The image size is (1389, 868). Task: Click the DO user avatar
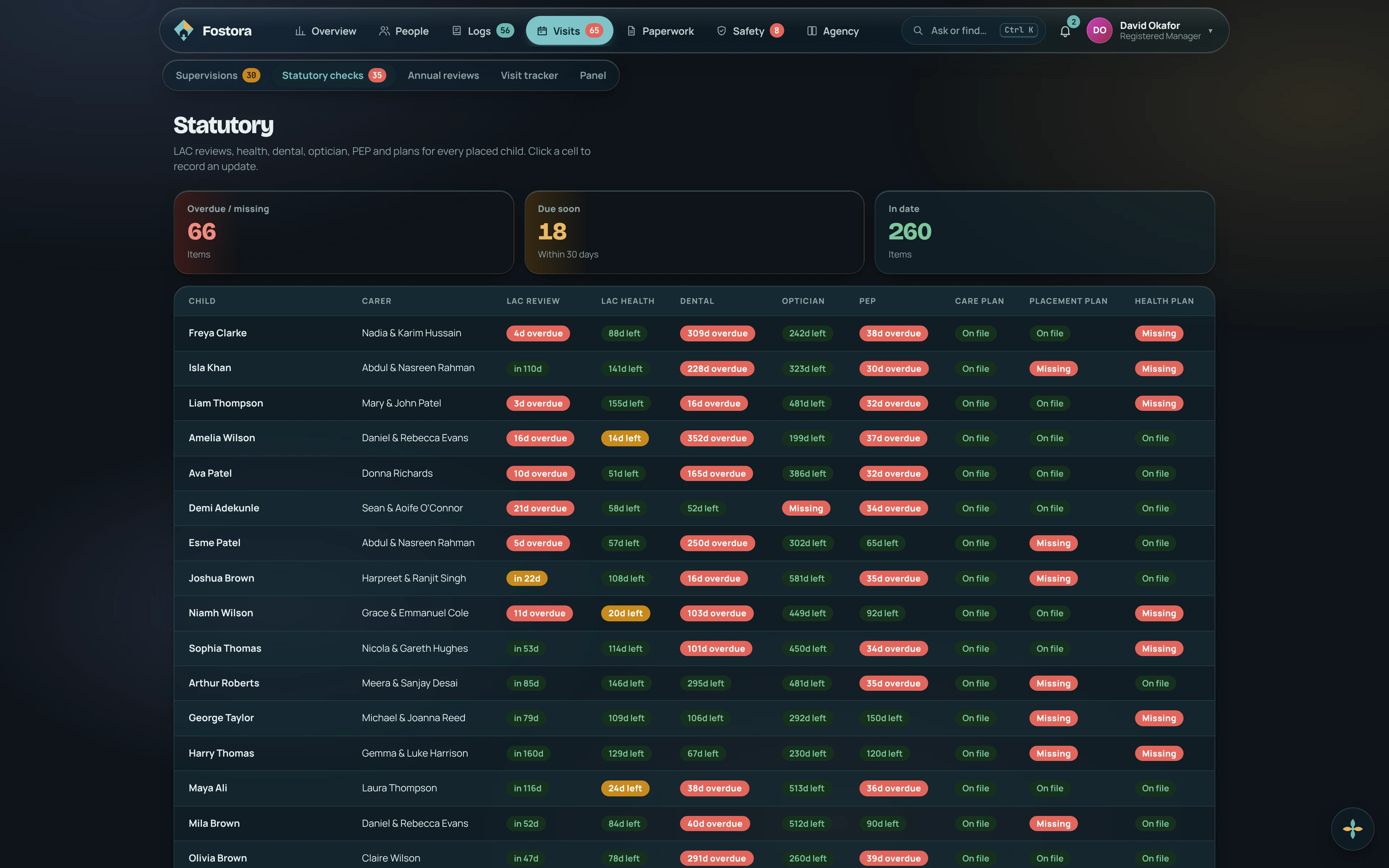(x=1099, y=30)
